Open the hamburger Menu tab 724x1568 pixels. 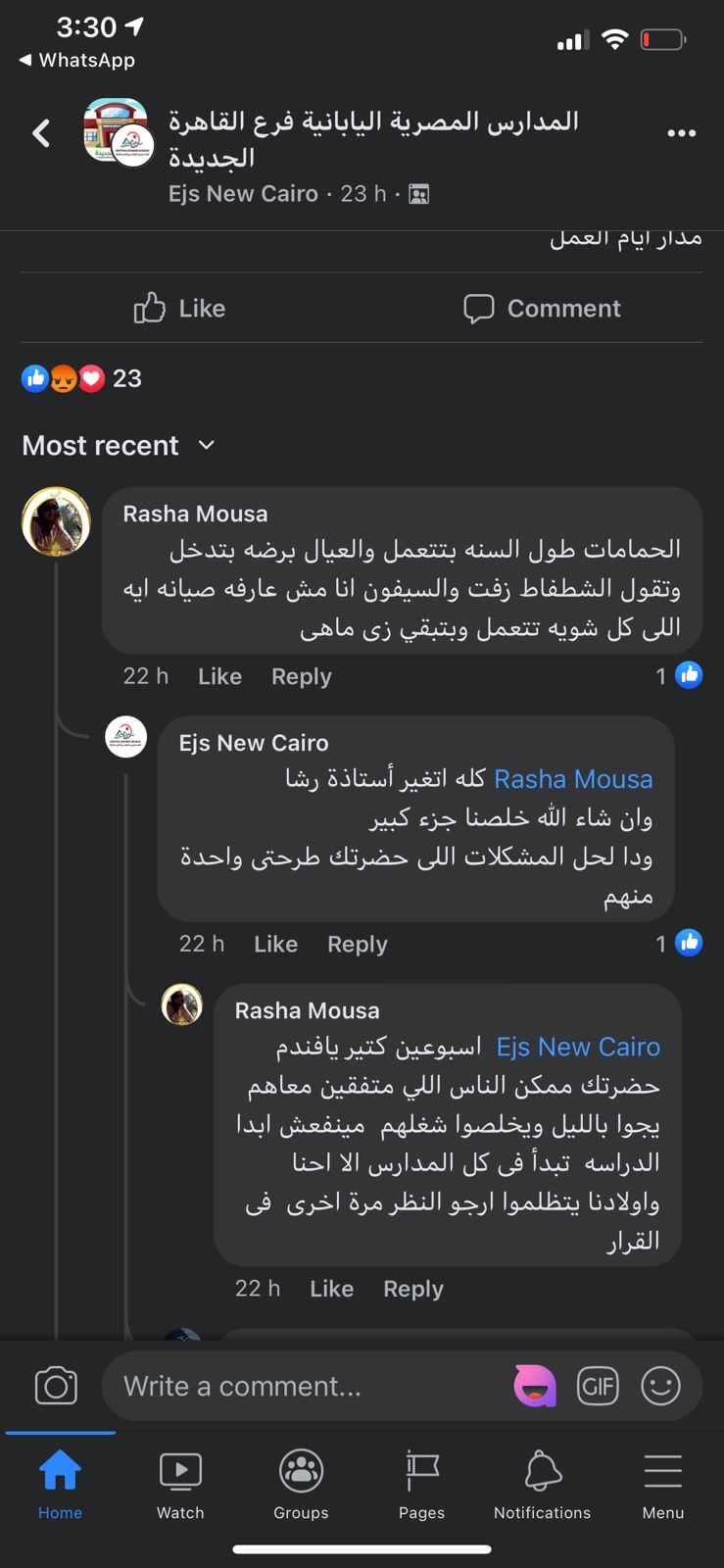click(662, 1484)
